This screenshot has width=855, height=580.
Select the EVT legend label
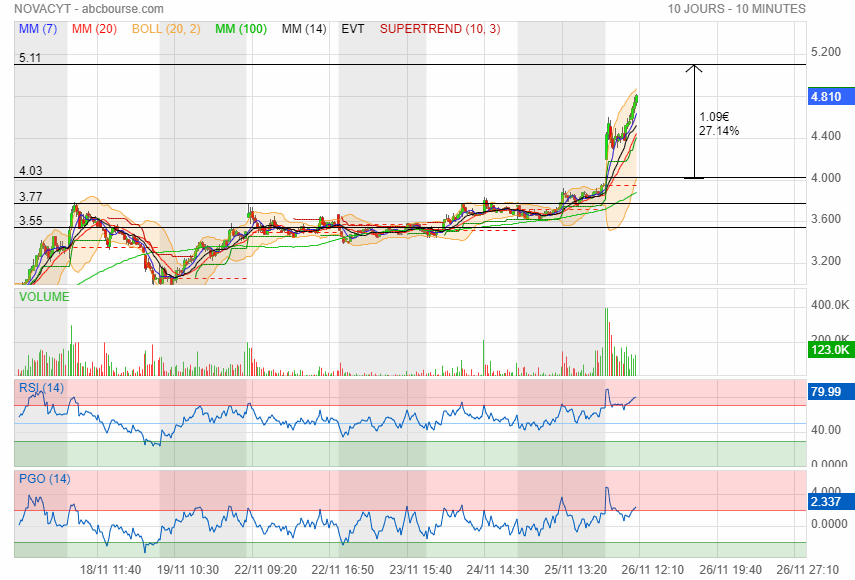click(x=353, y=29)
